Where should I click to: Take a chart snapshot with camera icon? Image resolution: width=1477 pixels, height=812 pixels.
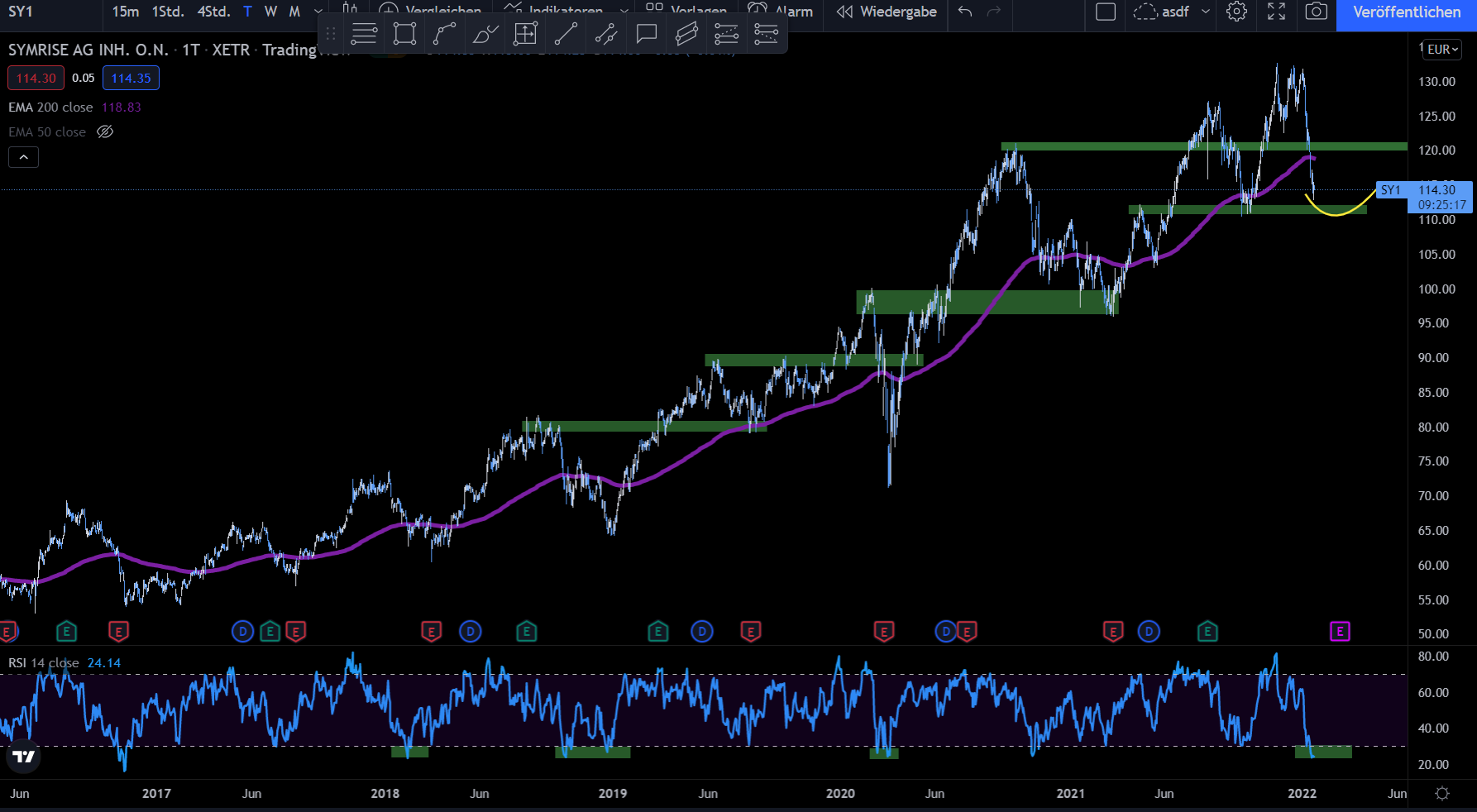1317,12
